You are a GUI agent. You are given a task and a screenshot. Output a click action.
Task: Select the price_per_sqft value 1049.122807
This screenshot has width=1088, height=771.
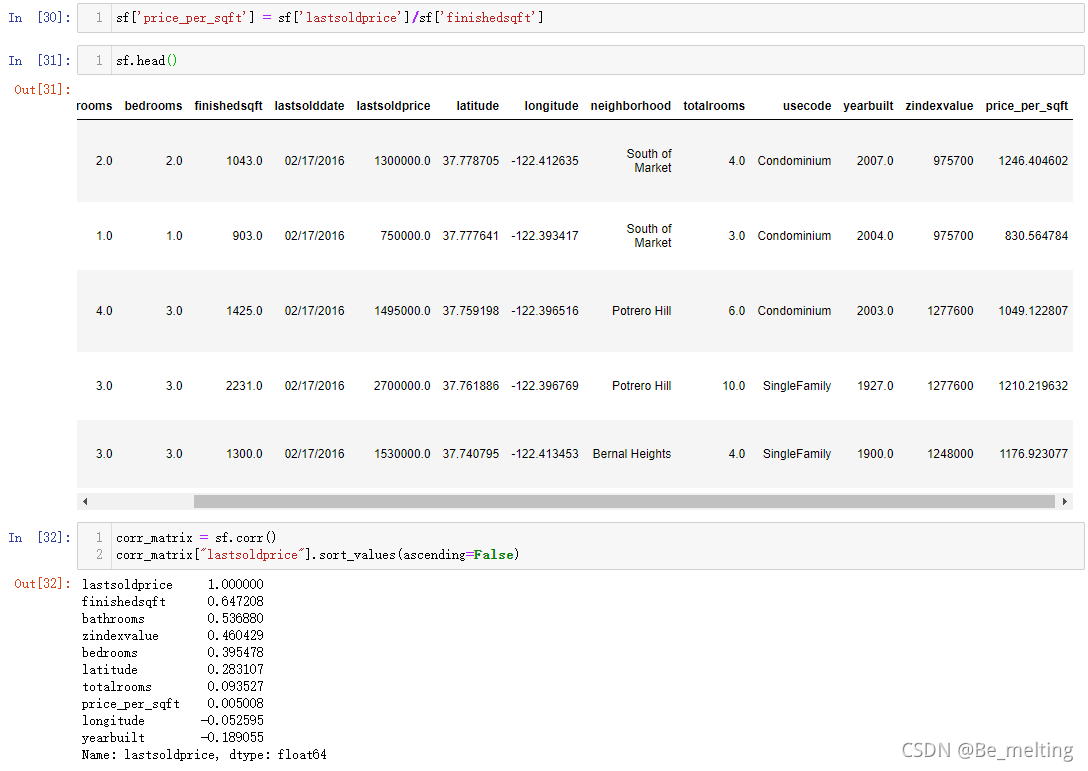click(1033, 310)
